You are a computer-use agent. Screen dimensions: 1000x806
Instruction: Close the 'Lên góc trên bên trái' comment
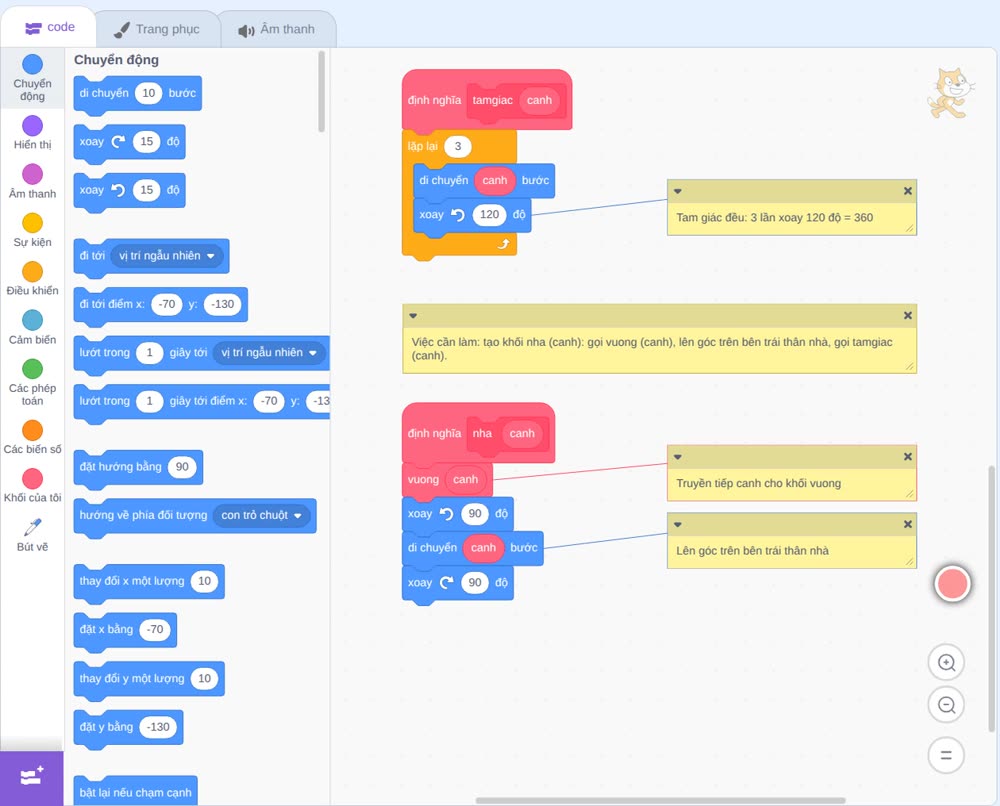(908, 524)
